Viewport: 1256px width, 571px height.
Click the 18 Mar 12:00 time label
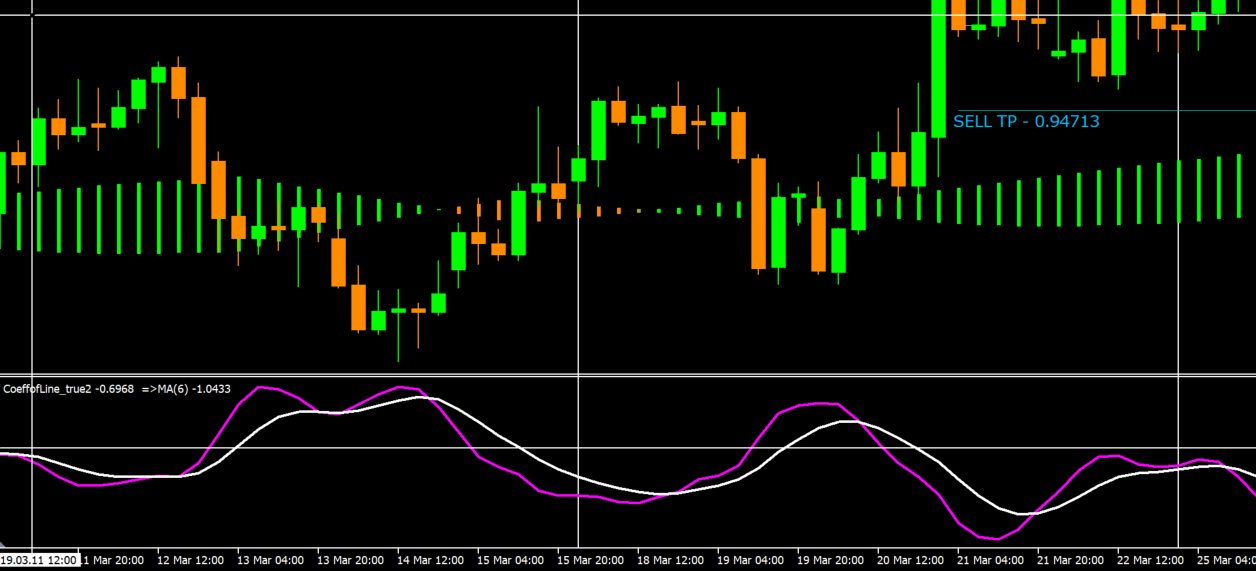point(671,561)
